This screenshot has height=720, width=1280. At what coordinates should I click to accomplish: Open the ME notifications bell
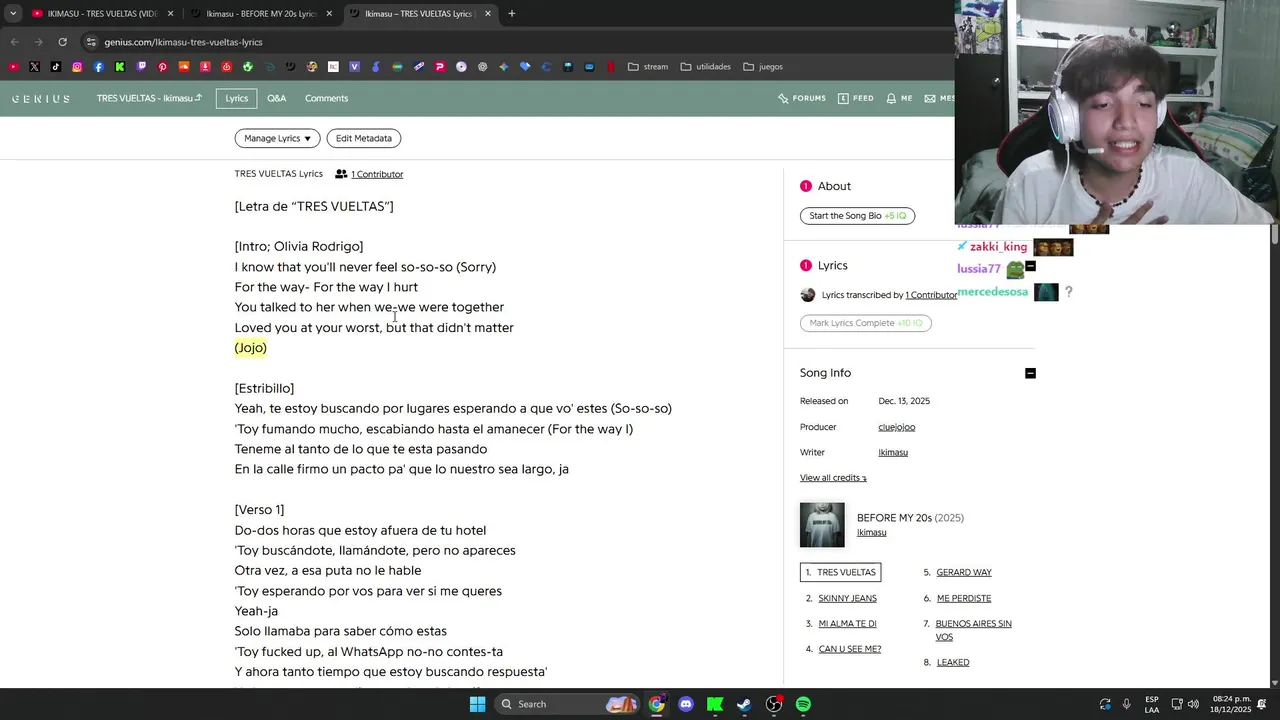(899, 98)
